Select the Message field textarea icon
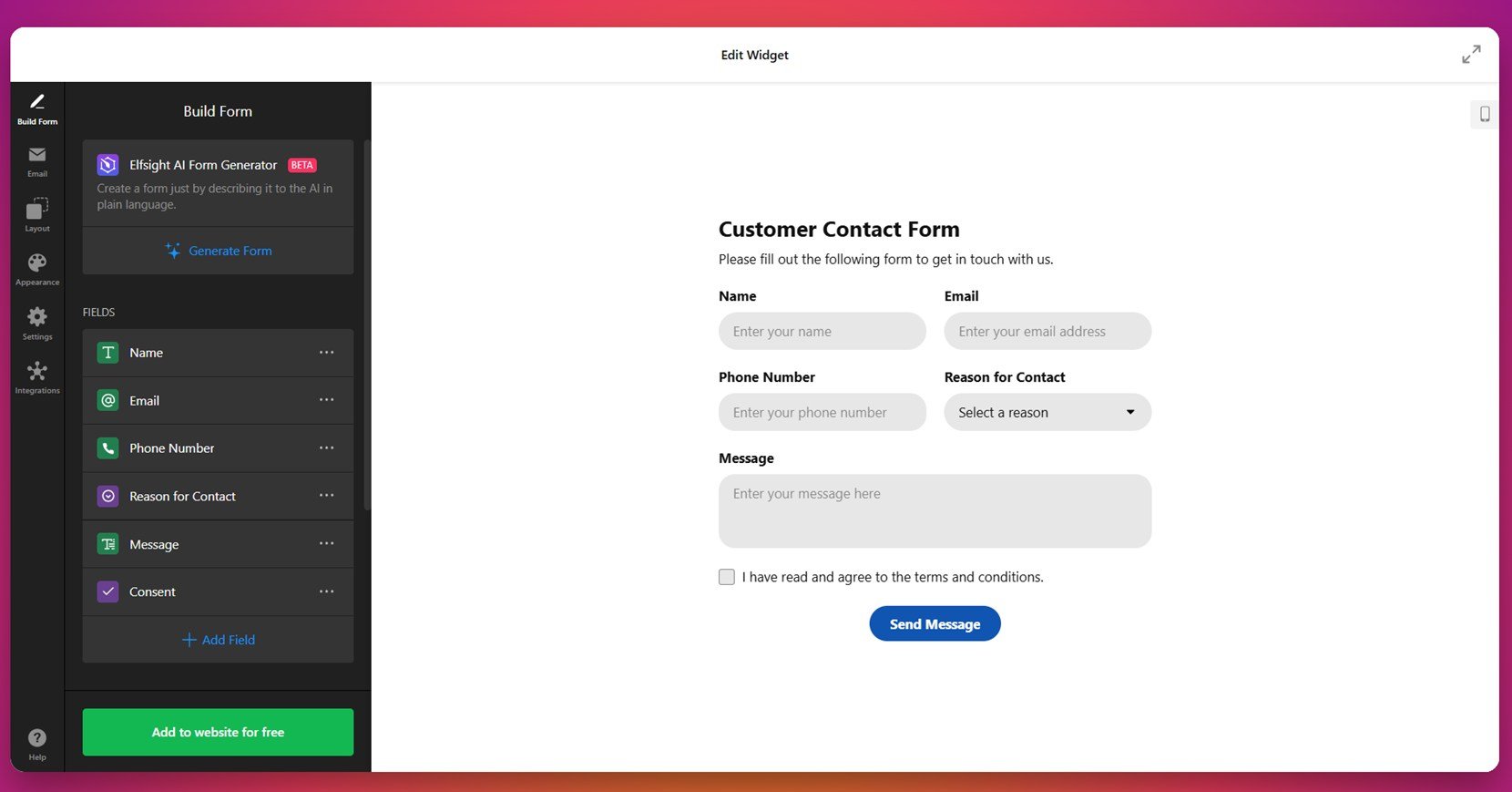This screenshot has width=1512, height=792. point(107,544)
